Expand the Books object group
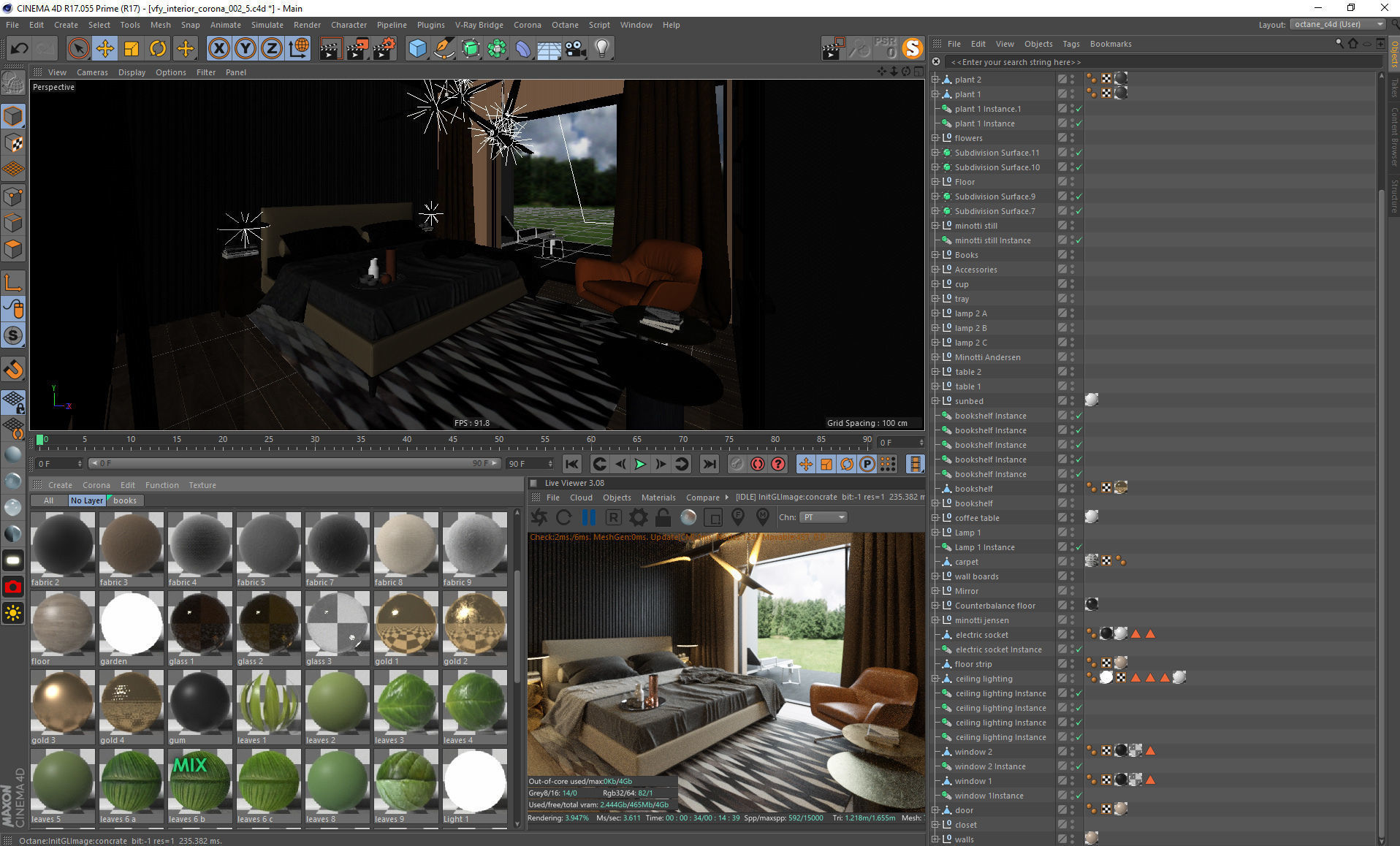1400x846 pixels. (x=935, y=254)
